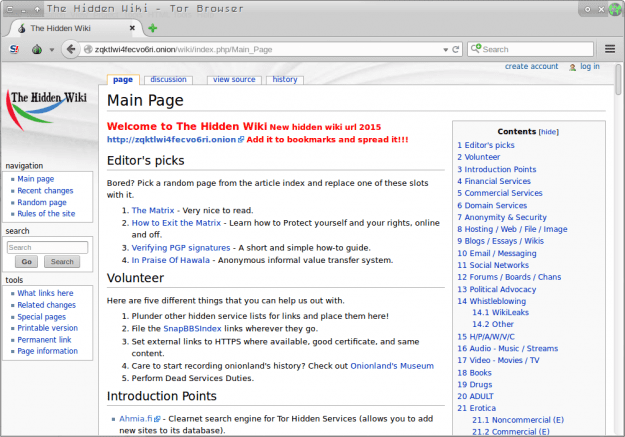This screenshot has height=437, width=625.
Task: Click The Hidden Wiki logo
Action: coord(49,109)
